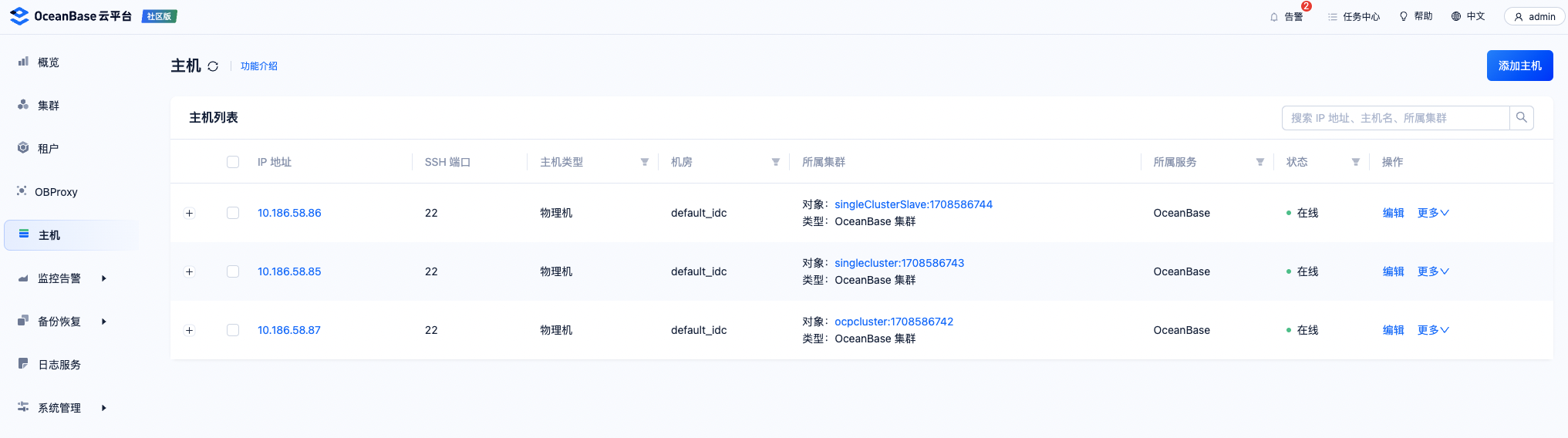Screen dimensions: 1568x438
Task: Select checkbox for host 10.186.58.85
Action: click(233, 271)
